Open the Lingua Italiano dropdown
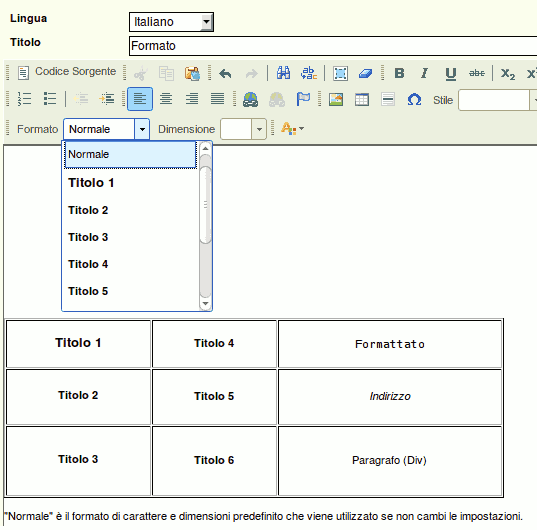This screenshot has height=530, width=537. click(171, 22)
